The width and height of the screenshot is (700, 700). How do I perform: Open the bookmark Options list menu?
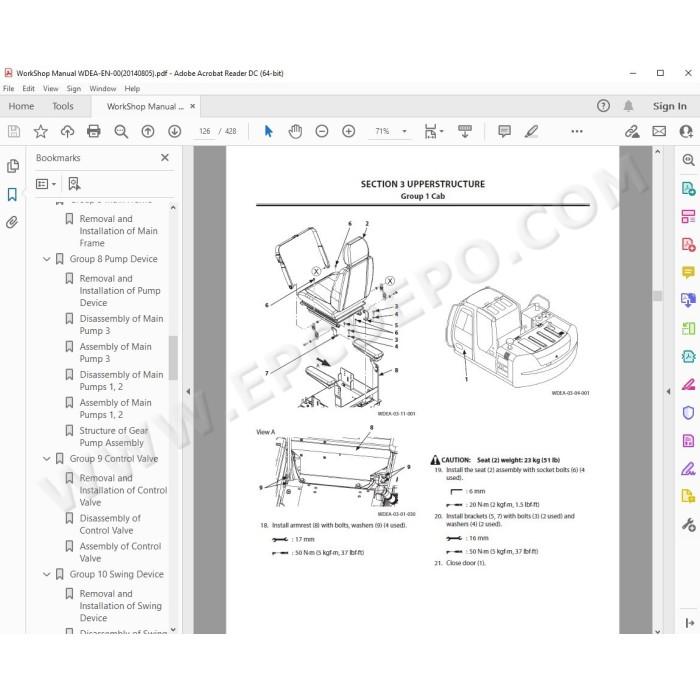point(46,184)
